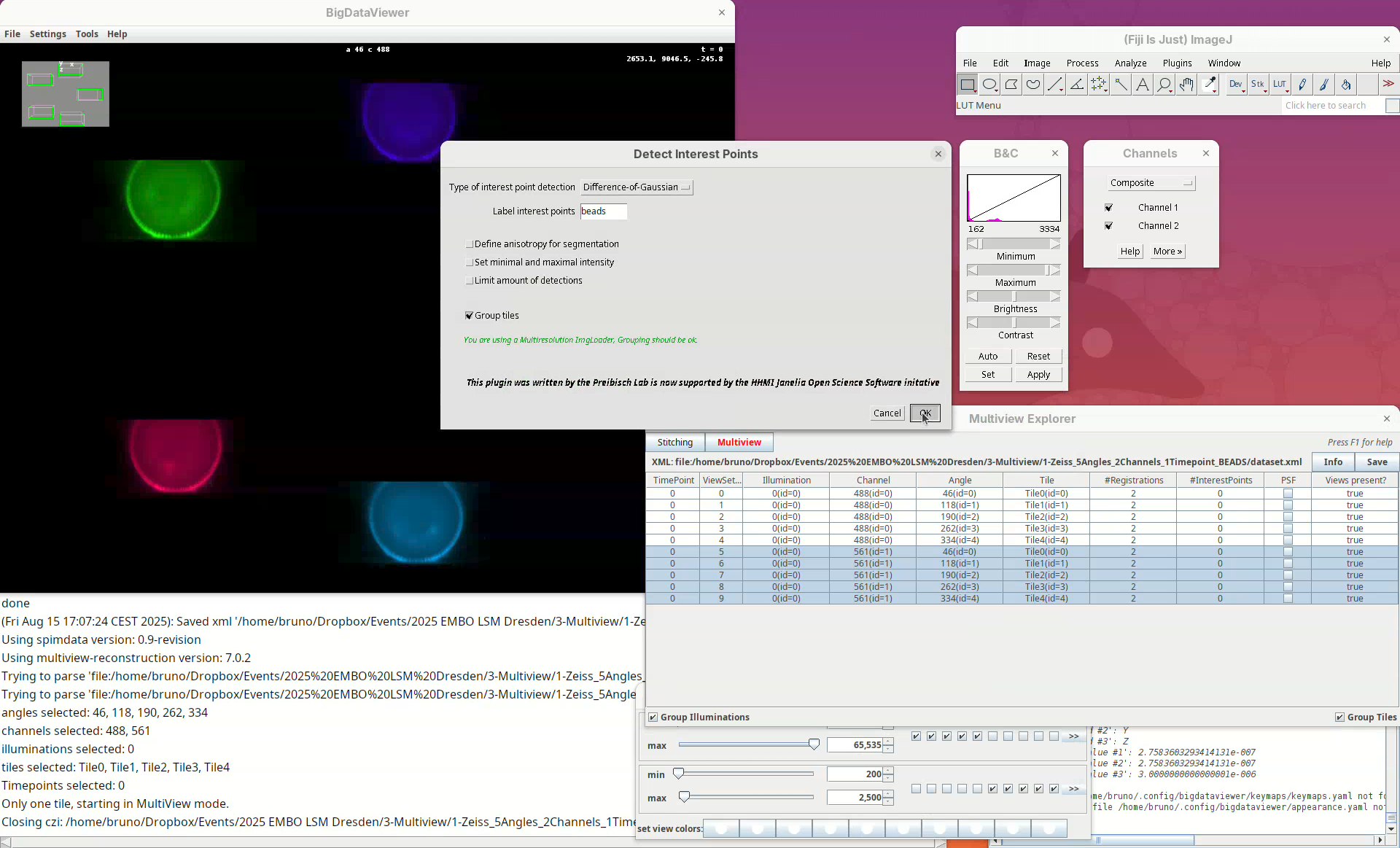Activate the Magnifying glass tool
Screen dimensions: 1400x848
click(x=1164, y=85)
